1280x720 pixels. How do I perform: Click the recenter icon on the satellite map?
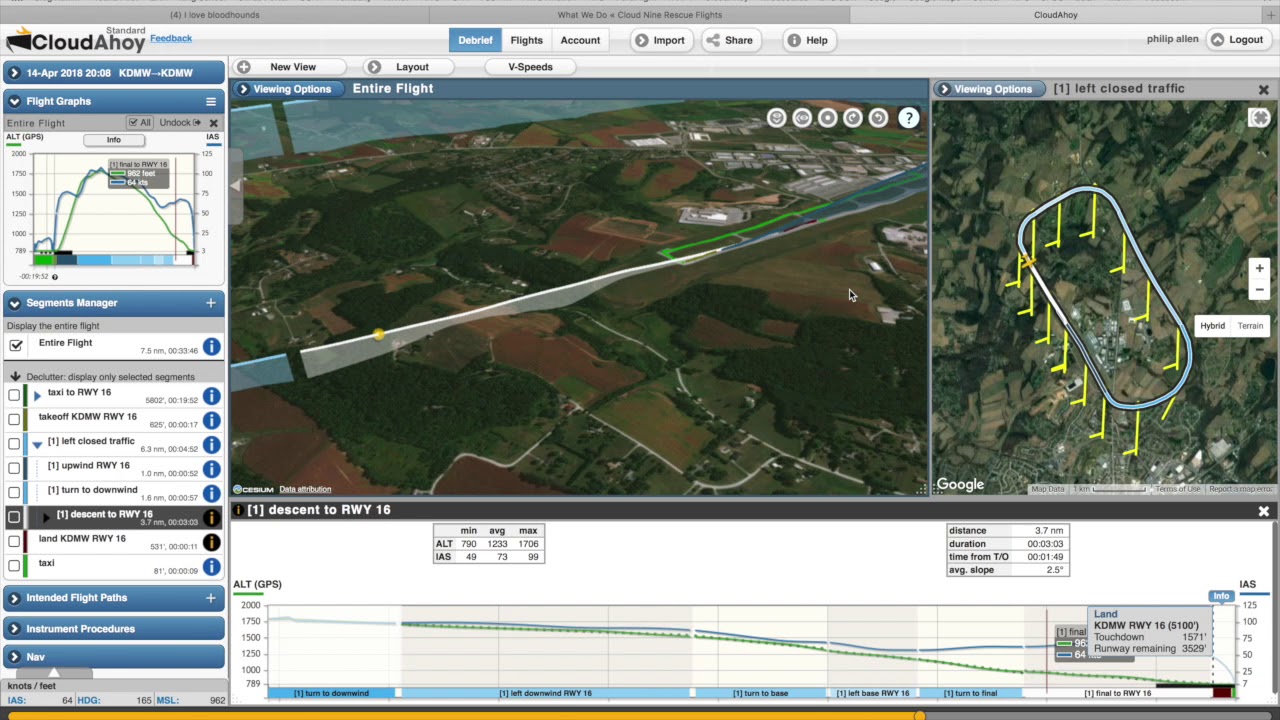click(1260, 118)
